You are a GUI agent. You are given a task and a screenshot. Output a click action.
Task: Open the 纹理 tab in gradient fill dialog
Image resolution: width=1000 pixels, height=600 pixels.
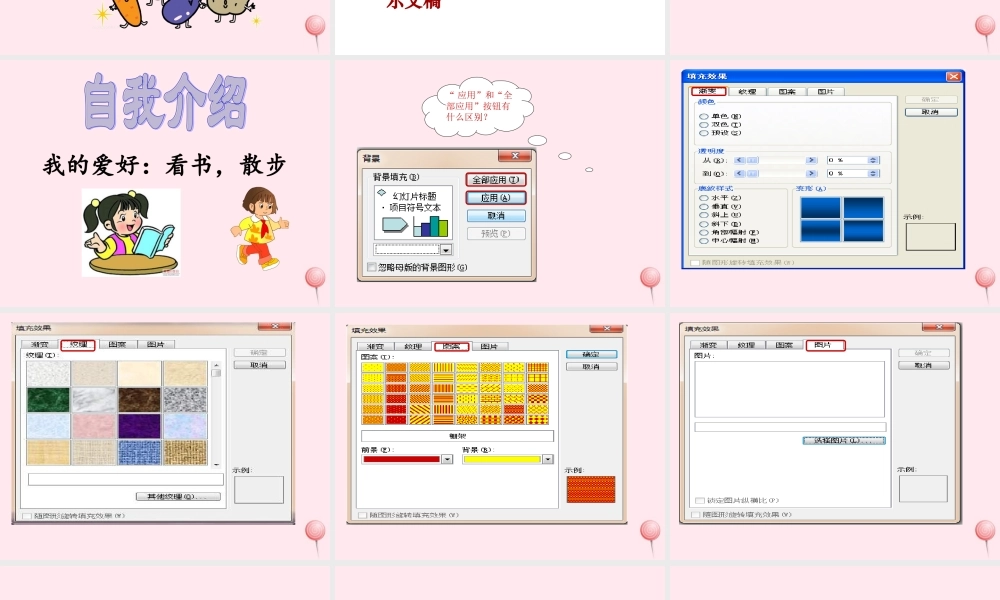click(747, 91)
